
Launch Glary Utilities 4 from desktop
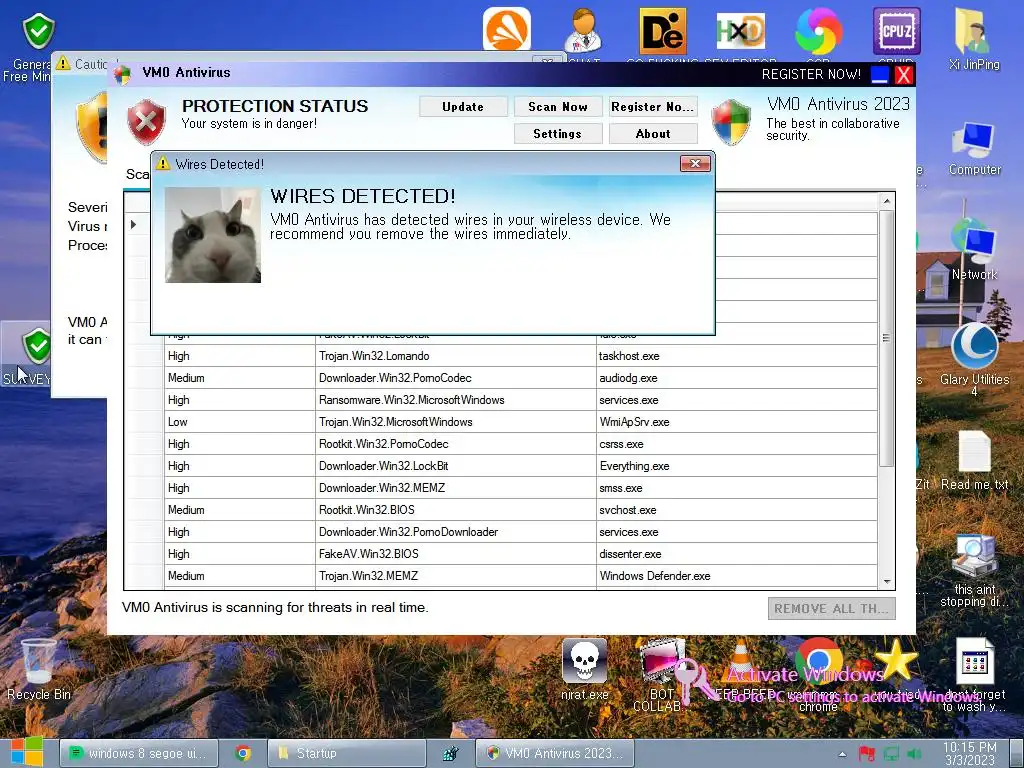pos(974,358)
